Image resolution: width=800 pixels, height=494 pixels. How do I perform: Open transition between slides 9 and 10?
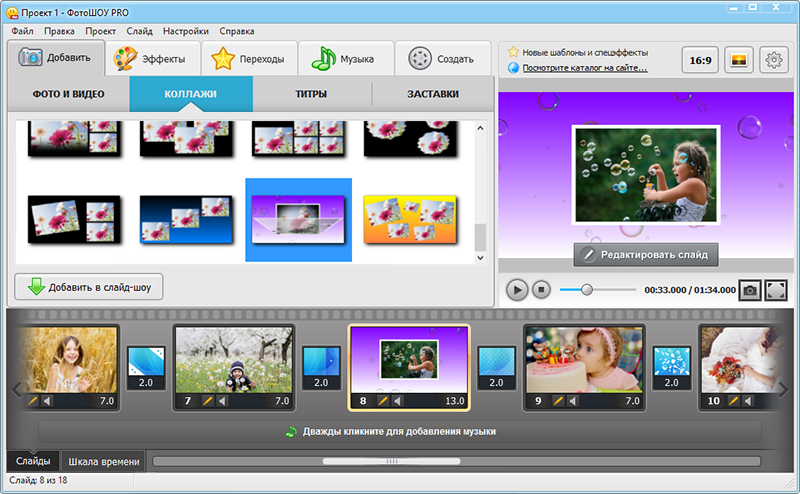click(x=671, y=367)
